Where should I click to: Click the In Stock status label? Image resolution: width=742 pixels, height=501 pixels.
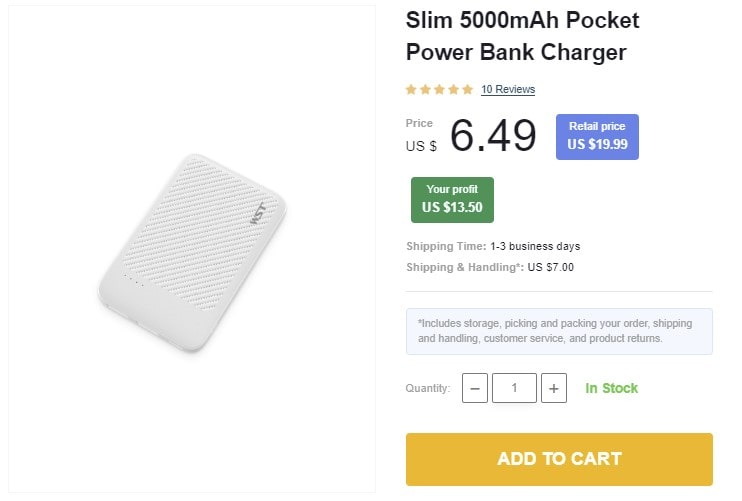(x=611, y=388)
